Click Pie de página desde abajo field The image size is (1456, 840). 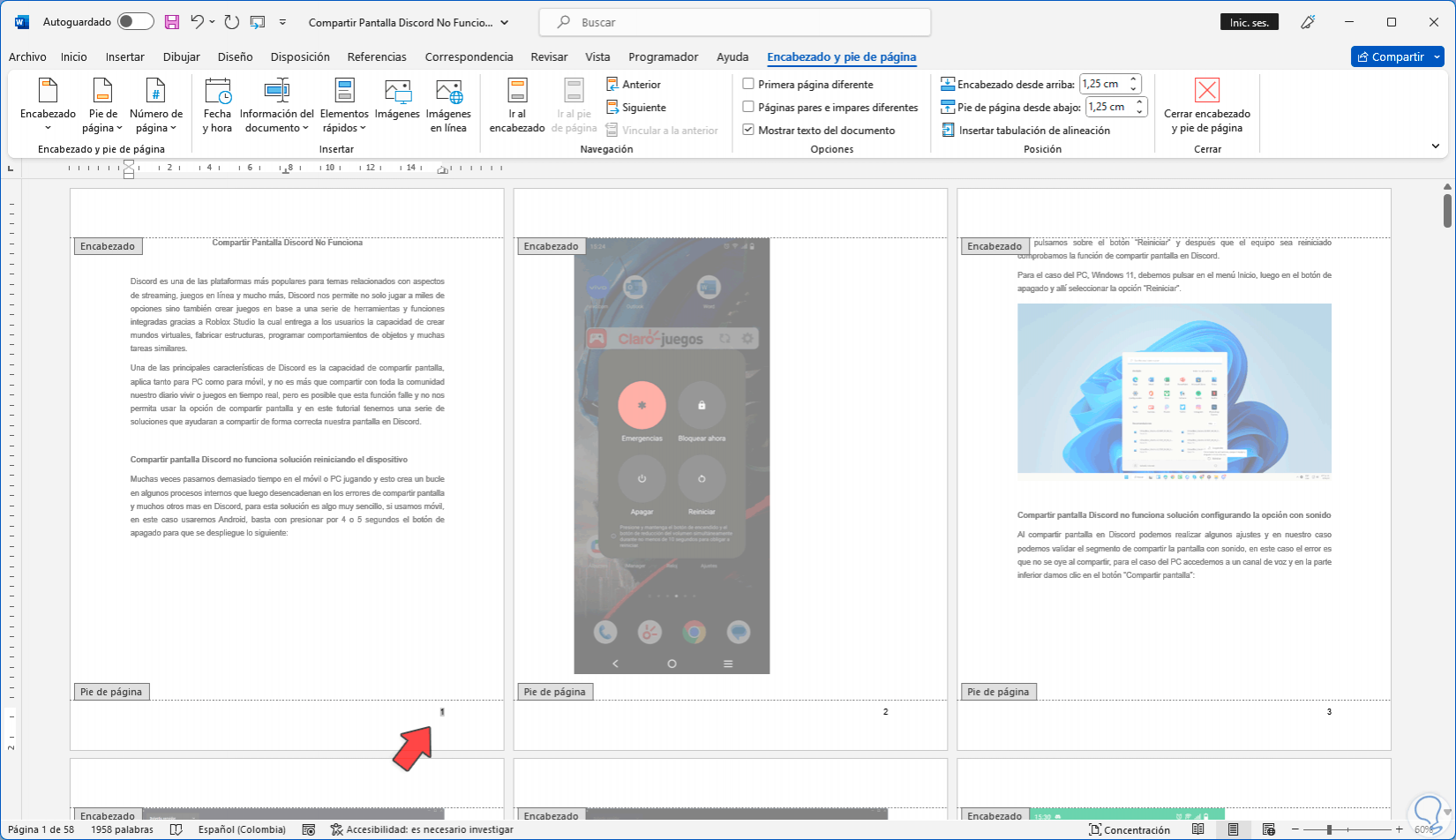coord(1109,108)
